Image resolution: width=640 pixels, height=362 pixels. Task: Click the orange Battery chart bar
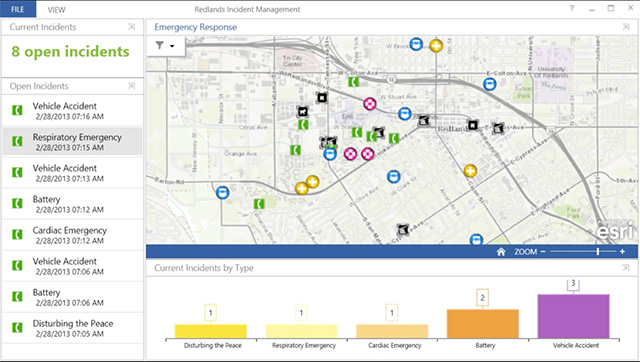pos(483,324)
